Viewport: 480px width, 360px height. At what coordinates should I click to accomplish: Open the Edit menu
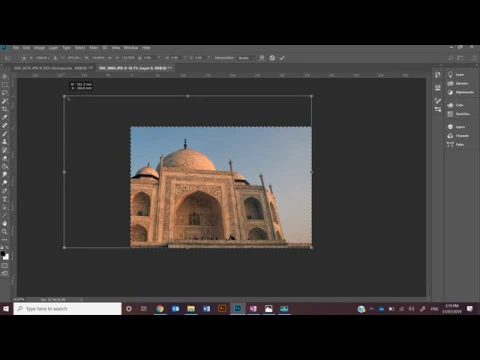point(26,48)
